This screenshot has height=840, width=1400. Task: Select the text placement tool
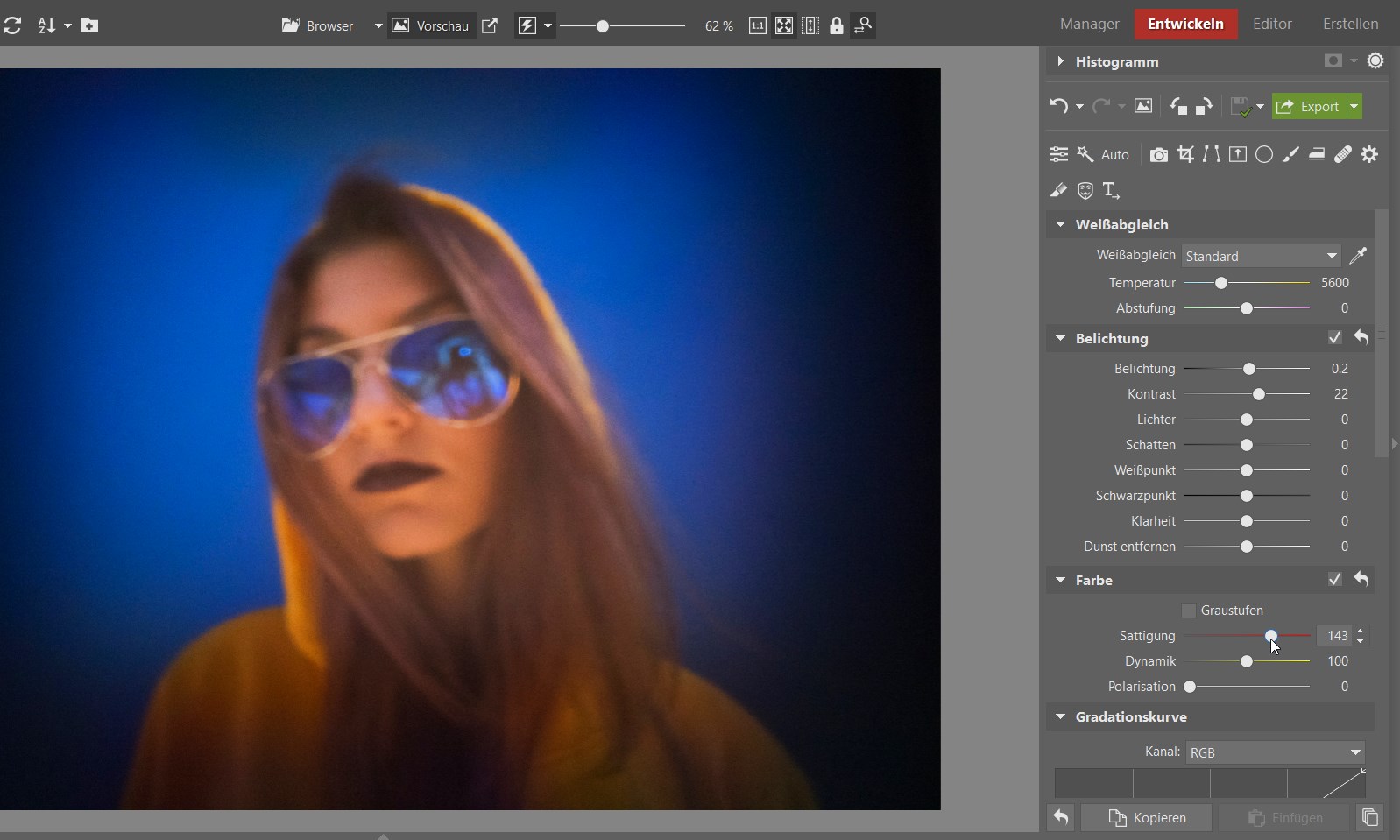tap(1111, 190)
